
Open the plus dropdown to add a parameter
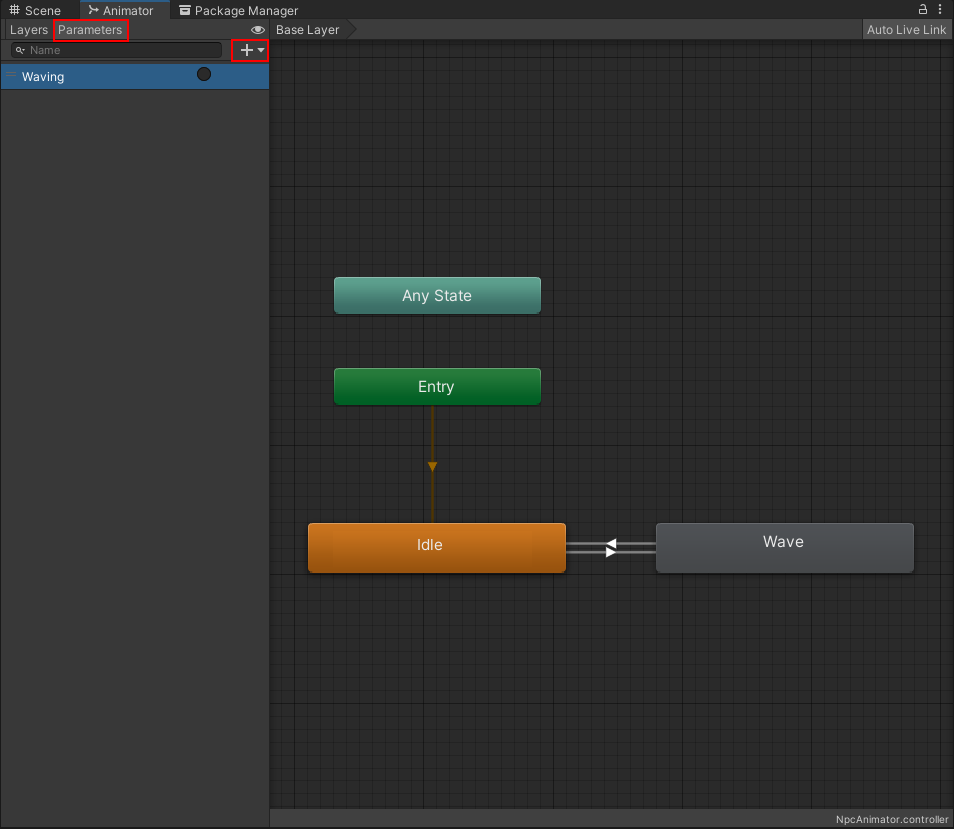pos(251,50)
